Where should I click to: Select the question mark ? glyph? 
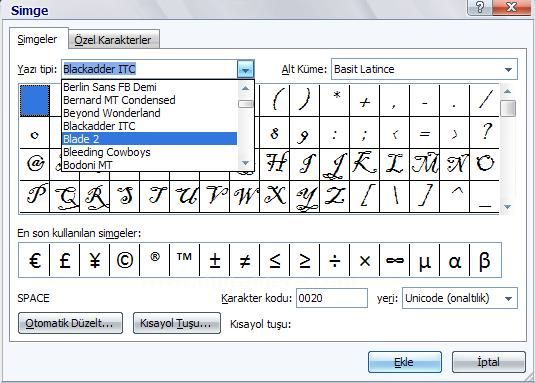pos(485,132)
